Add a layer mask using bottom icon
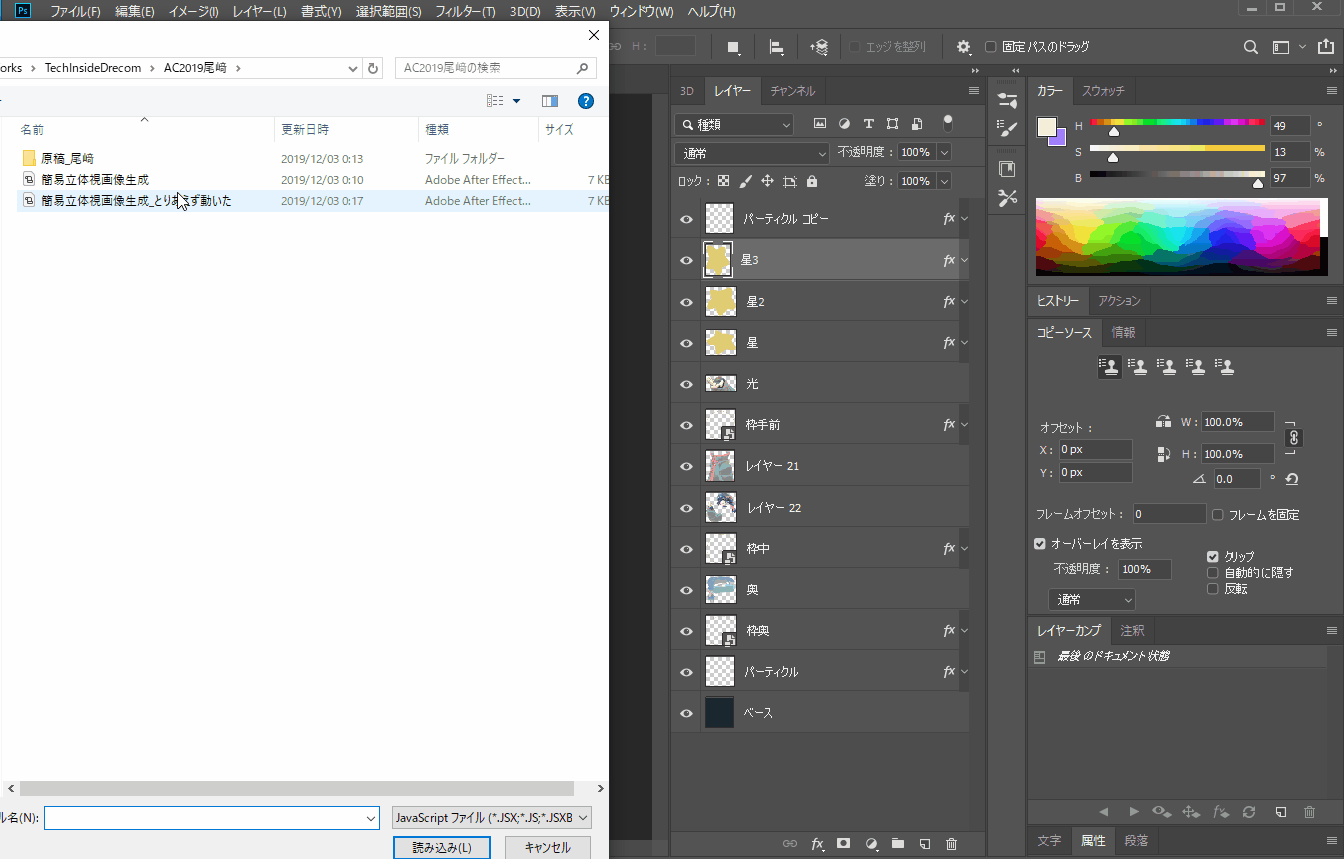The image size is (1344, 859). tap(843, 844)
